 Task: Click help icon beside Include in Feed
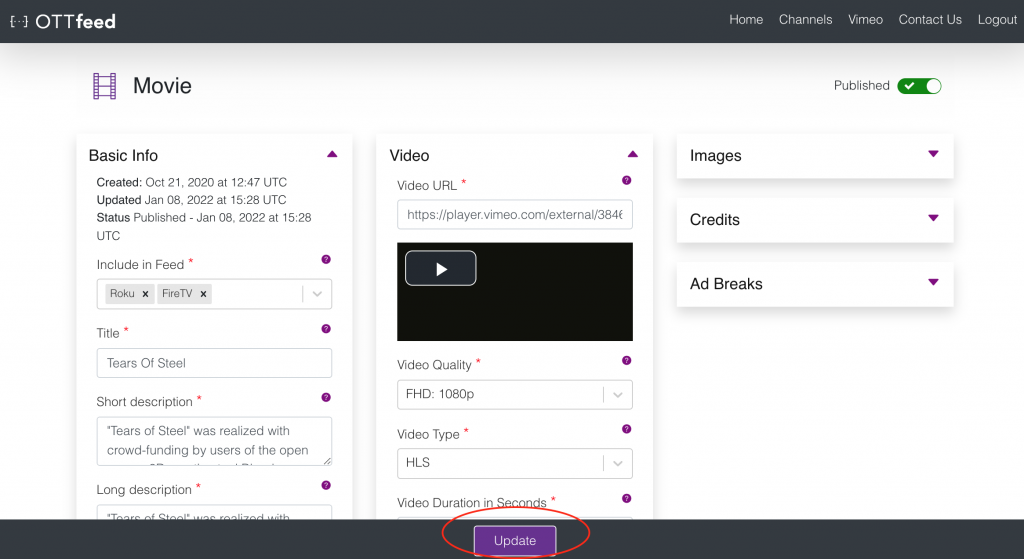(326, 259)
